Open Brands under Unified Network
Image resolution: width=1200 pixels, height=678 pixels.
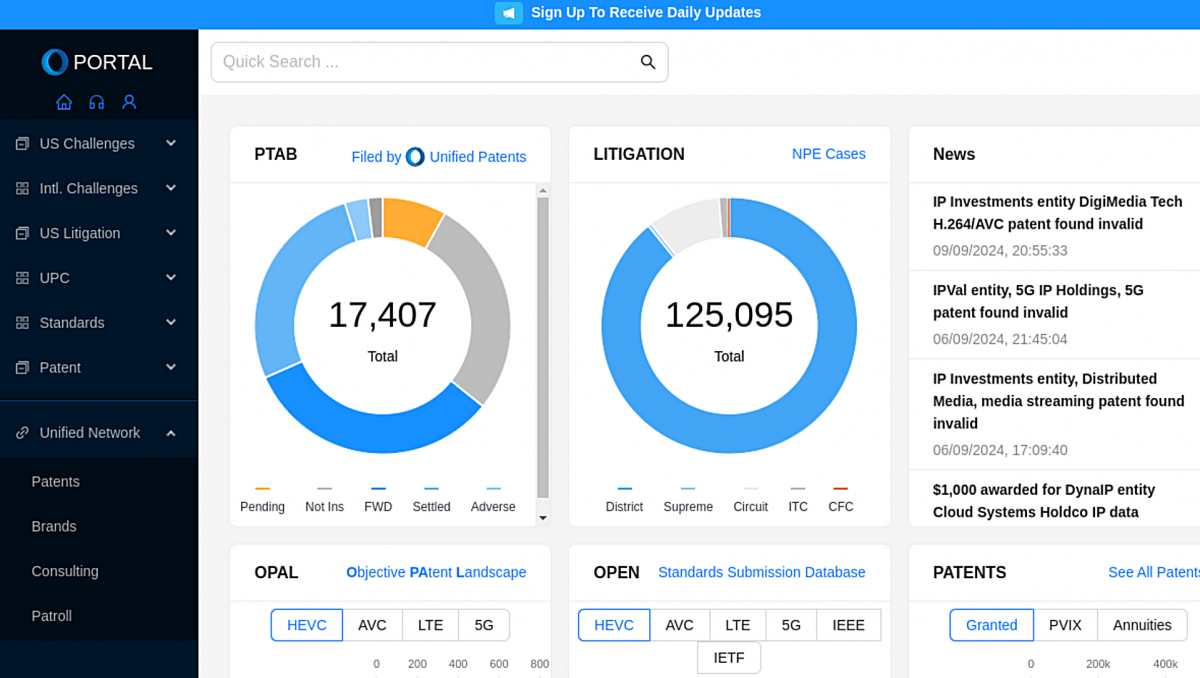click(x=54, y=527)
